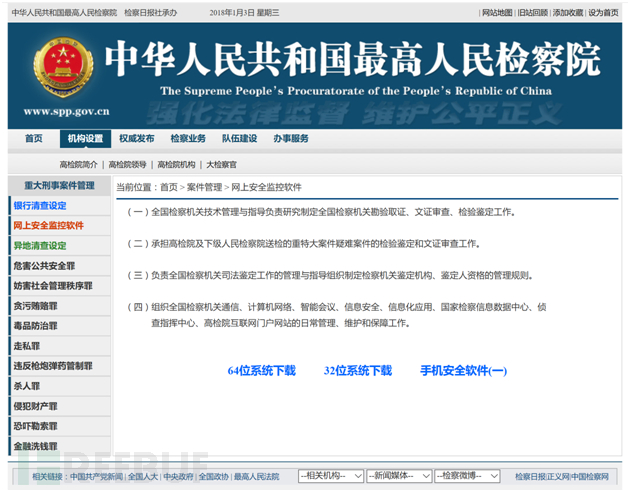Image resolution: width=630 pixels, height=492 pixels.
Task: Click the 64位系统下载 download link
Action: (262, 370)
